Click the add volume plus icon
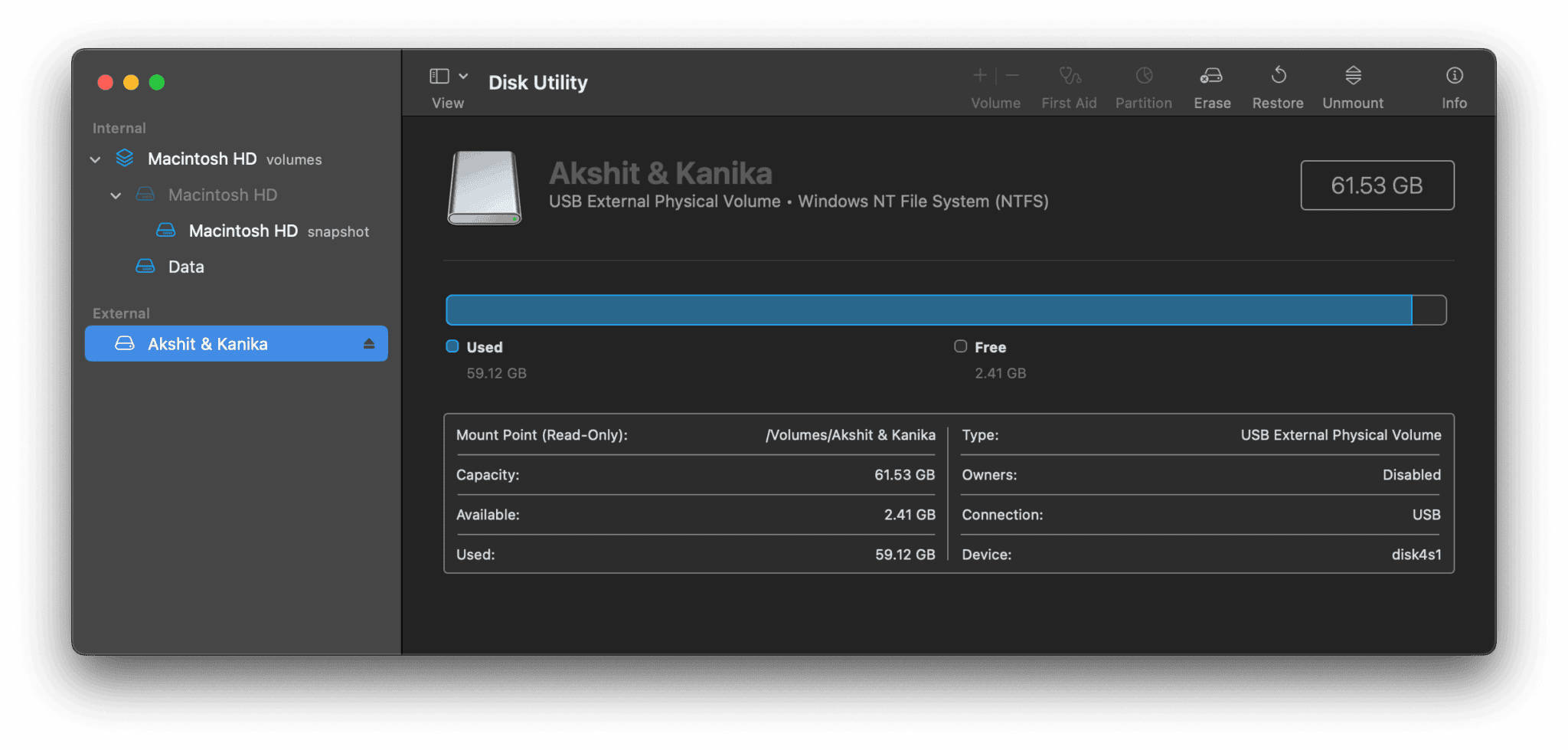This screenshot has height=750, width=1568. point(979,75)
